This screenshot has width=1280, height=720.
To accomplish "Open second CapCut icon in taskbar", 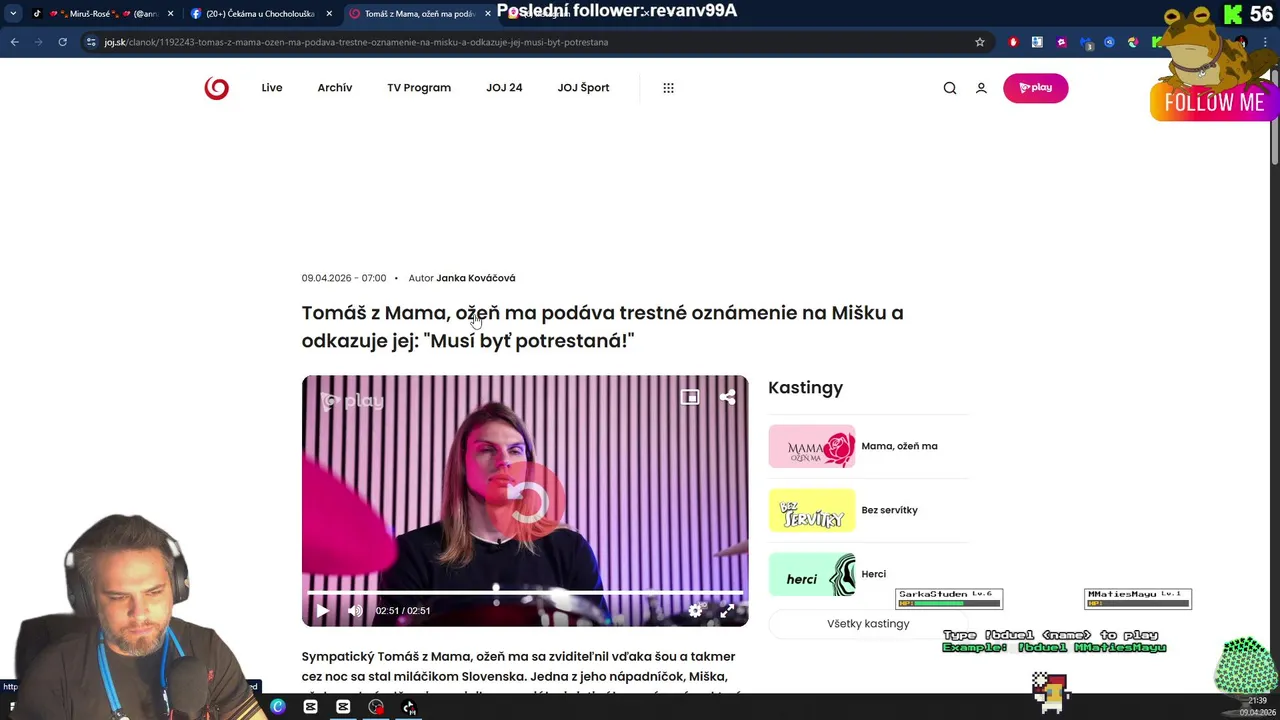I will (343, 707).
